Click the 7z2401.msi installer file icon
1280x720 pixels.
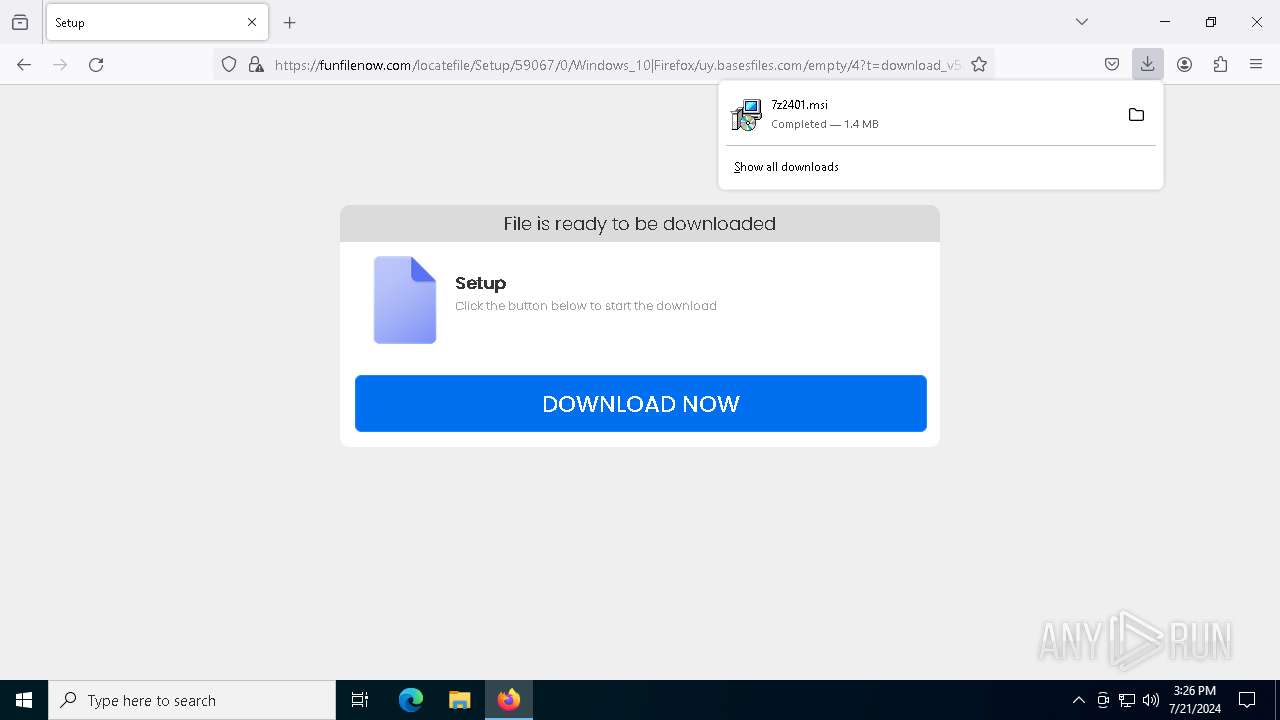(746, 115)
